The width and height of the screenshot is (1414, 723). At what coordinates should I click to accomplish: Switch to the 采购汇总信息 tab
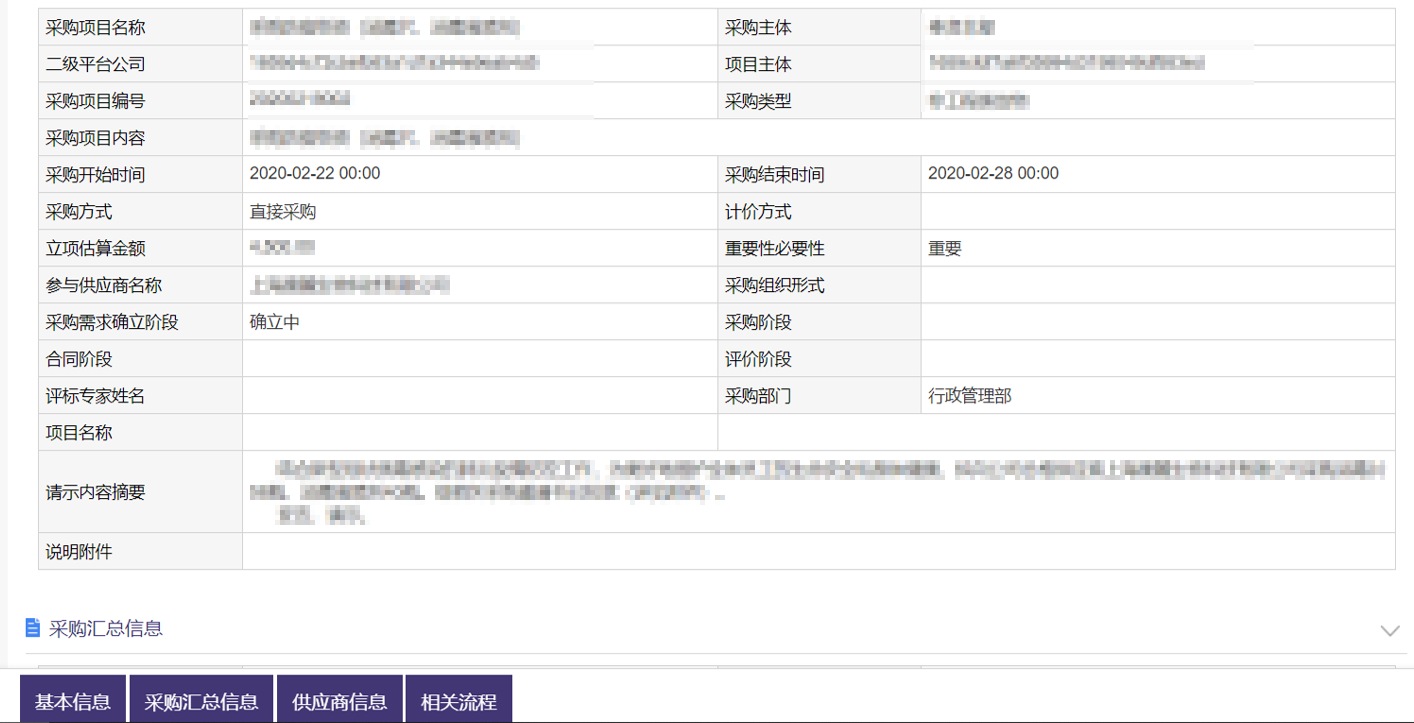pyautogui.click(x=201, y=699)
